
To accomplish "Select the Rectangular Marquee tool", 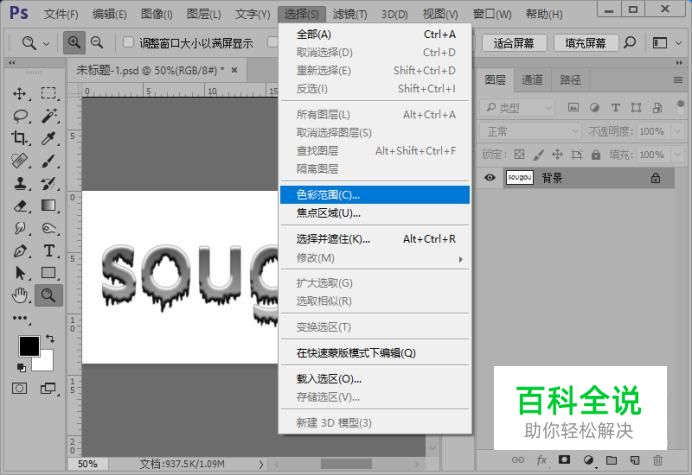I will pos(49,93).
